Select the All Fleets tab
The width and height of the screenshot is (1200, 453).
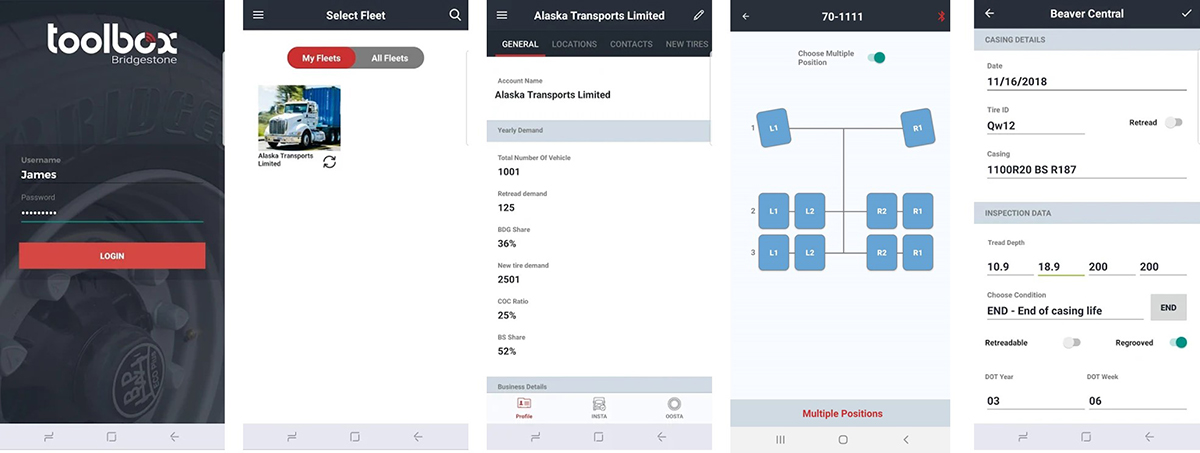point(390,58)
